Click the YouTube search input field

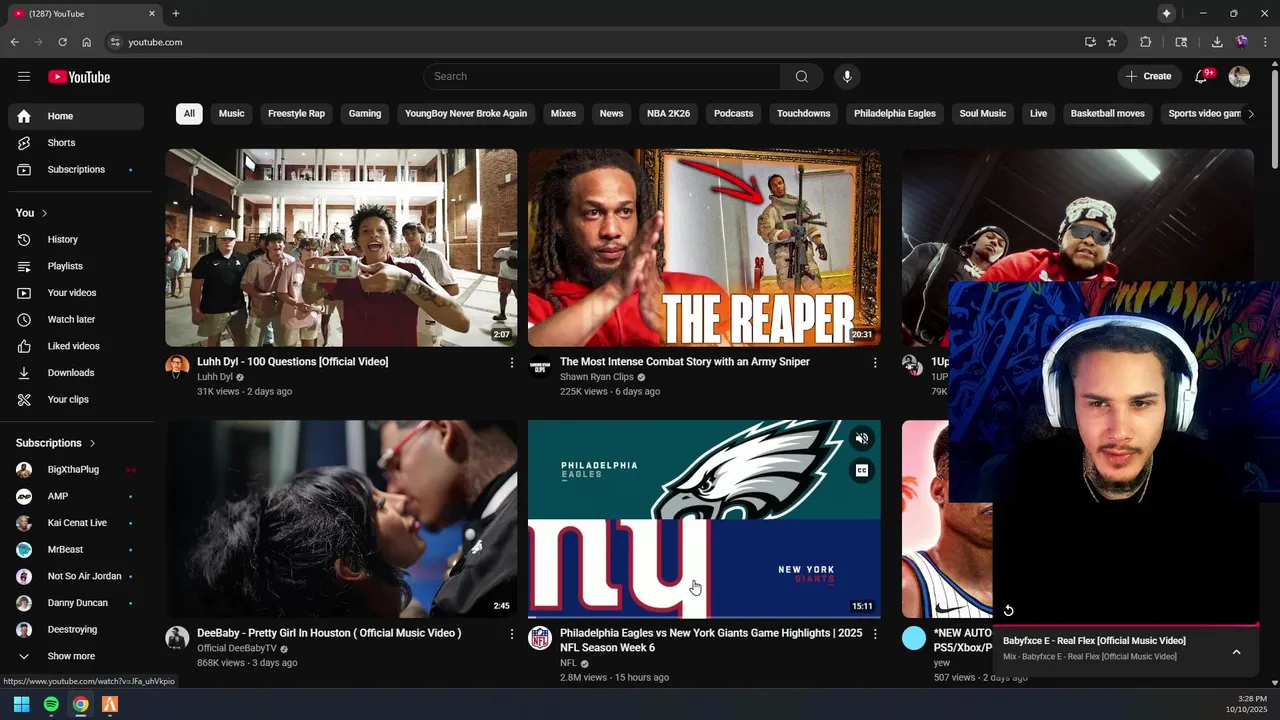602,76
